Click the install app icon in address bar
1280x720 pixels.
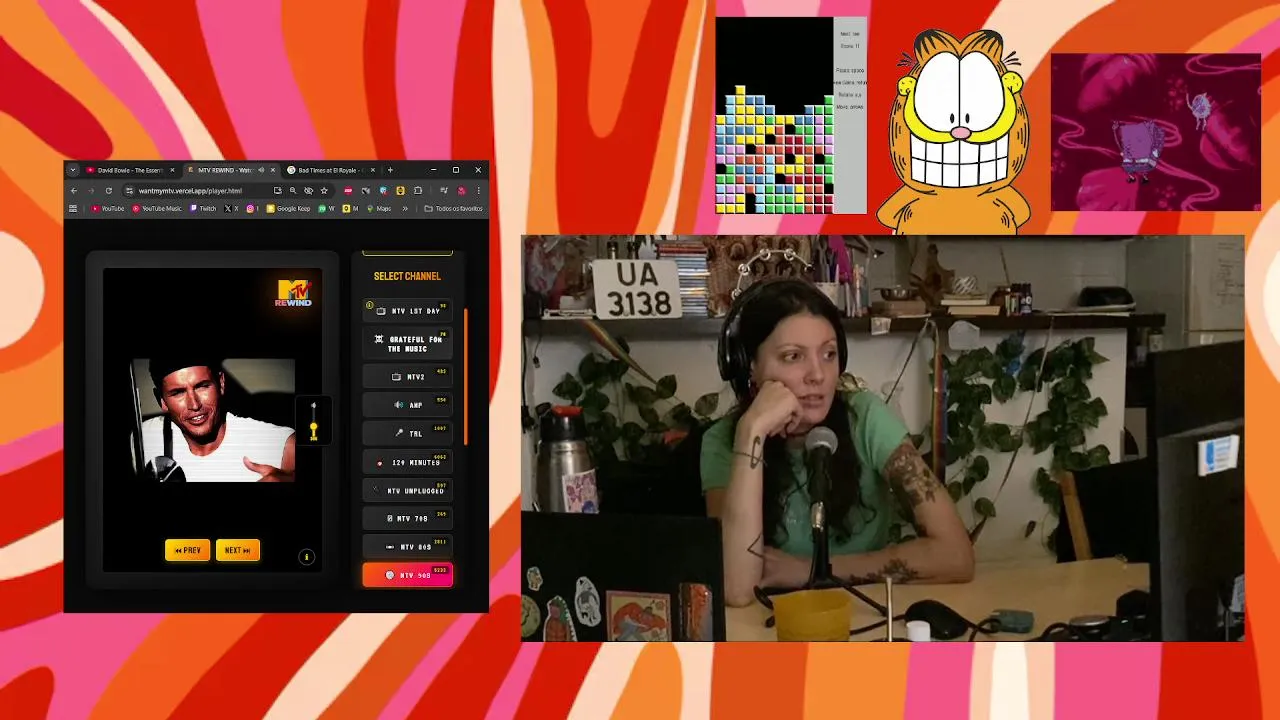coord(277,191)
